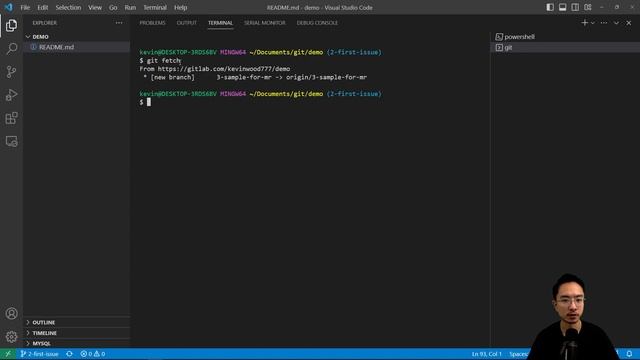Open the Edit menu
This screenshot has height=360, width=640.
tap(42, 7)
